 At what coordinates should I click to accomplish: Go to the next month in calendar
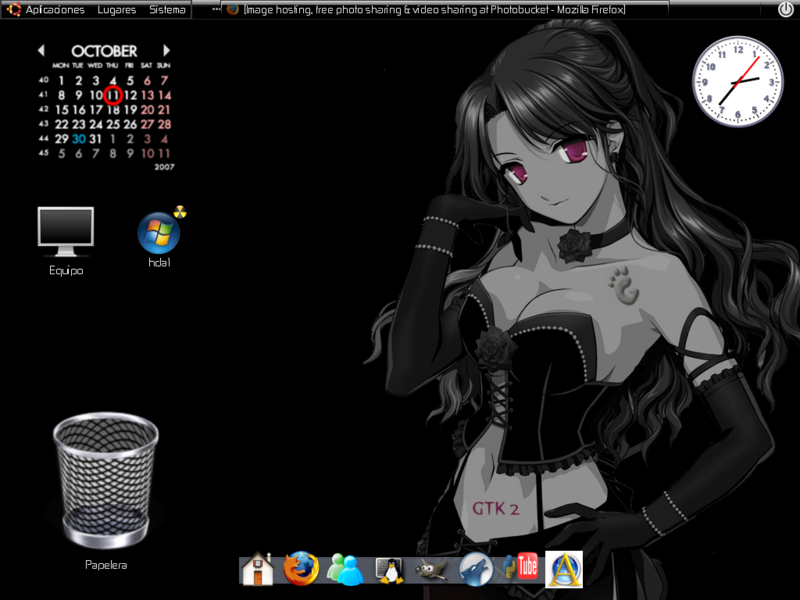pos(166,50)
